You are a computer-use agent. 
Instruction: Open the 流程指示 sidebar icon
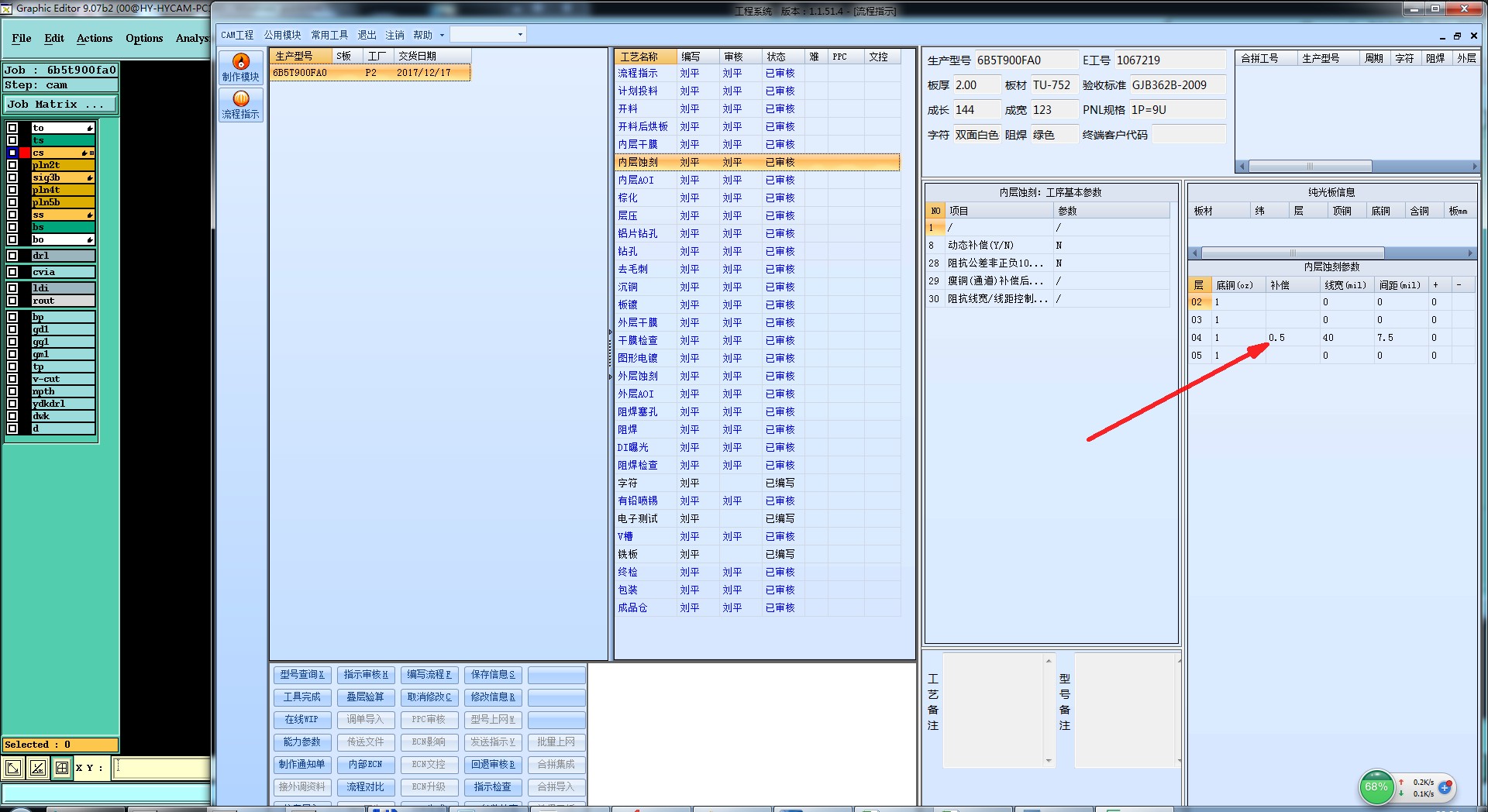[241, 105]
